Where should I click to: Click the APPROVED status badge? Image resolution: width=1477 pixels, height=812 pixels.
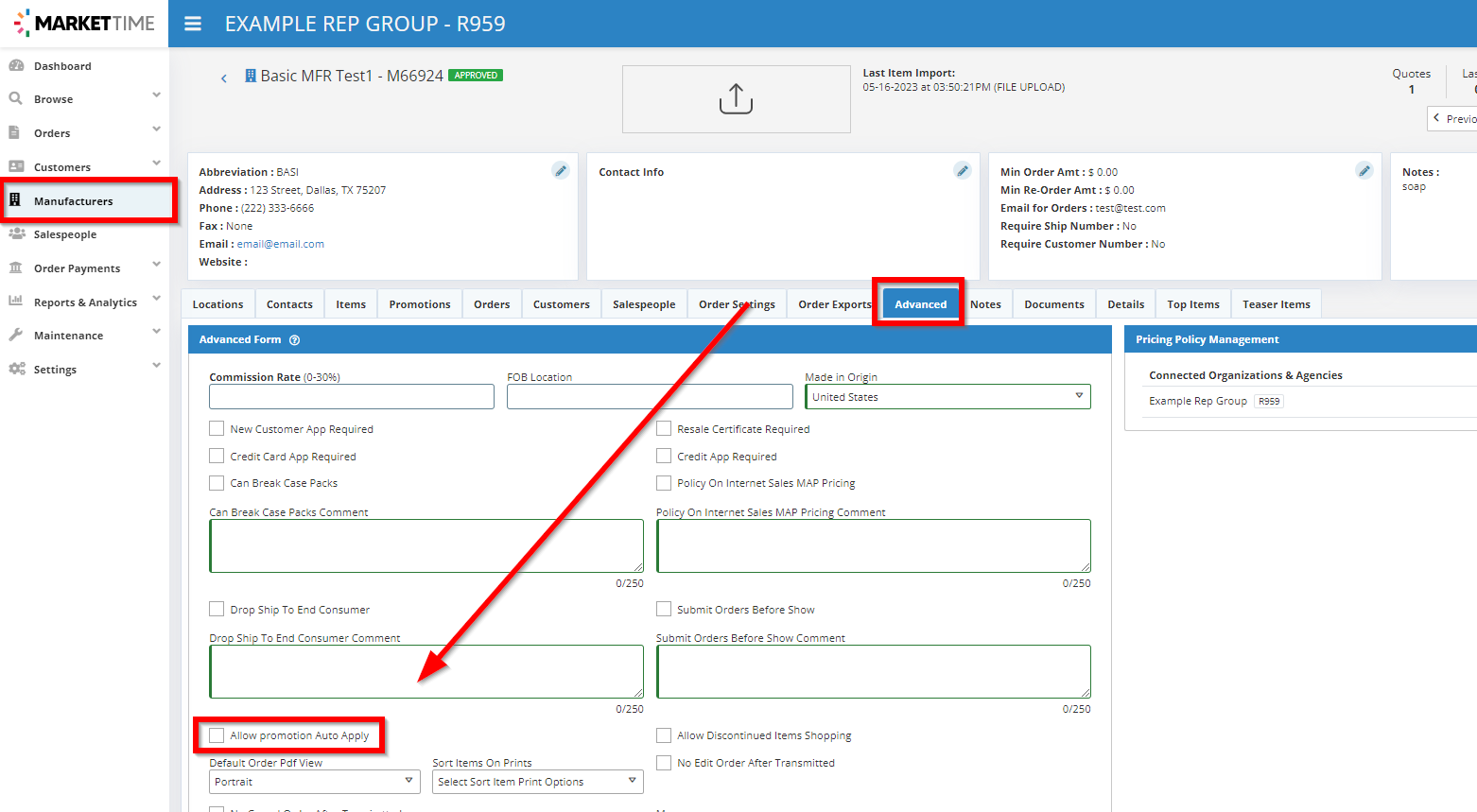(476, 76)
